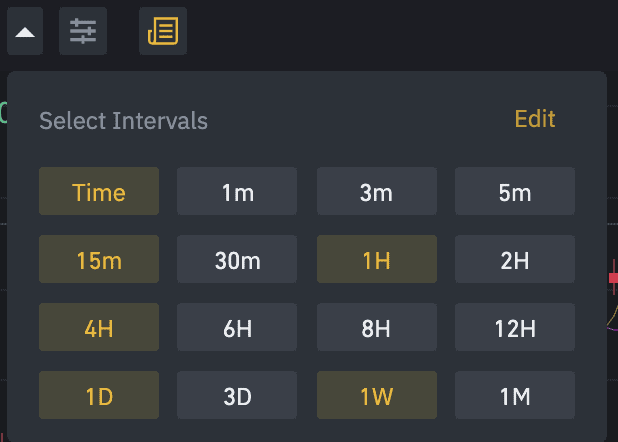The height and width of the screenshot is (442, 618).
Task: Open chart settings sliders icon
Action: (83, 31)
